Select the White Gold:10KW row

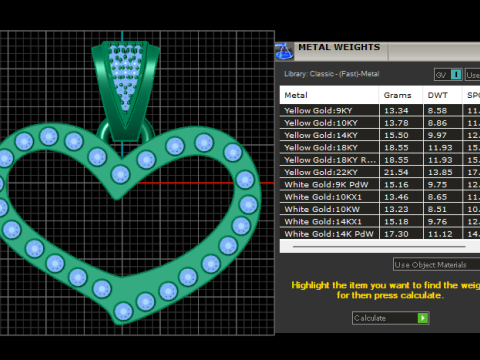coord(380,209)
